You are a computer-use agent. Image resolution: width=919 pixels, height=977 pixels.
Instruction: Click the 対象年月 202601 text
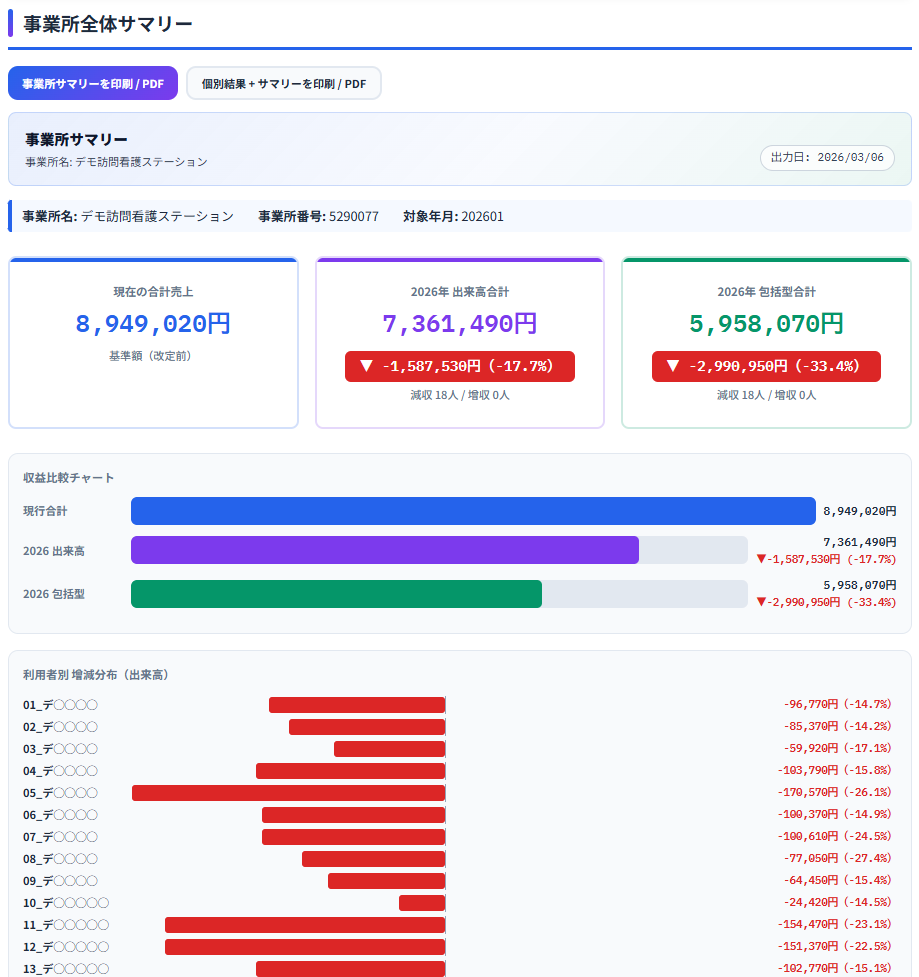pyautogui.click(x=453, y=216)
